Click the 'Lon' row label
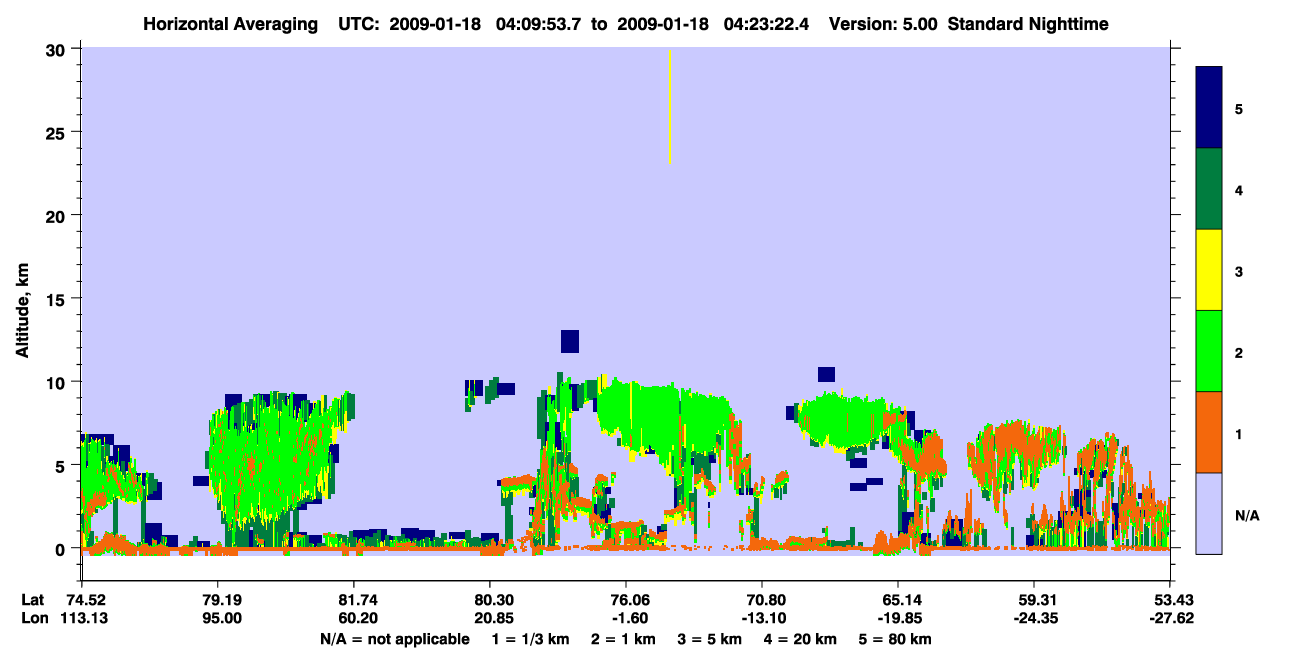 34,618
